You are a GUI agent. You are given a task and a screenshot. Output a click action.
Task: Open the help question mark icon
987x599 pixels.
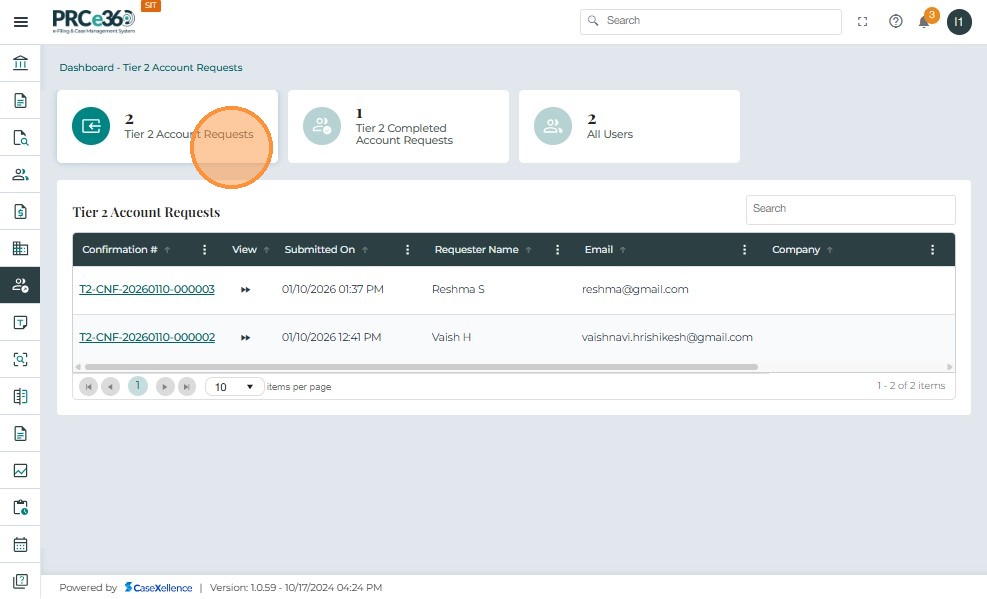coord(896,22)
